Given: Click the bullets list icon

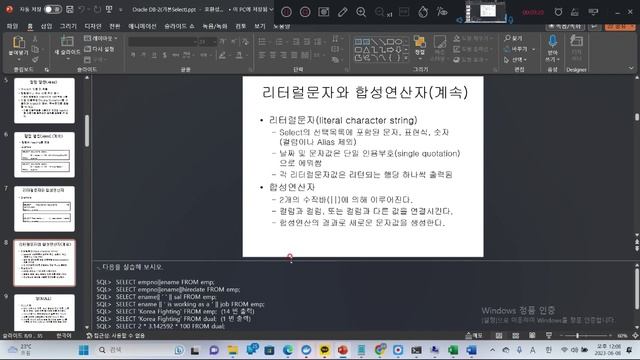Looking at the screenshot, I should 262,42.
